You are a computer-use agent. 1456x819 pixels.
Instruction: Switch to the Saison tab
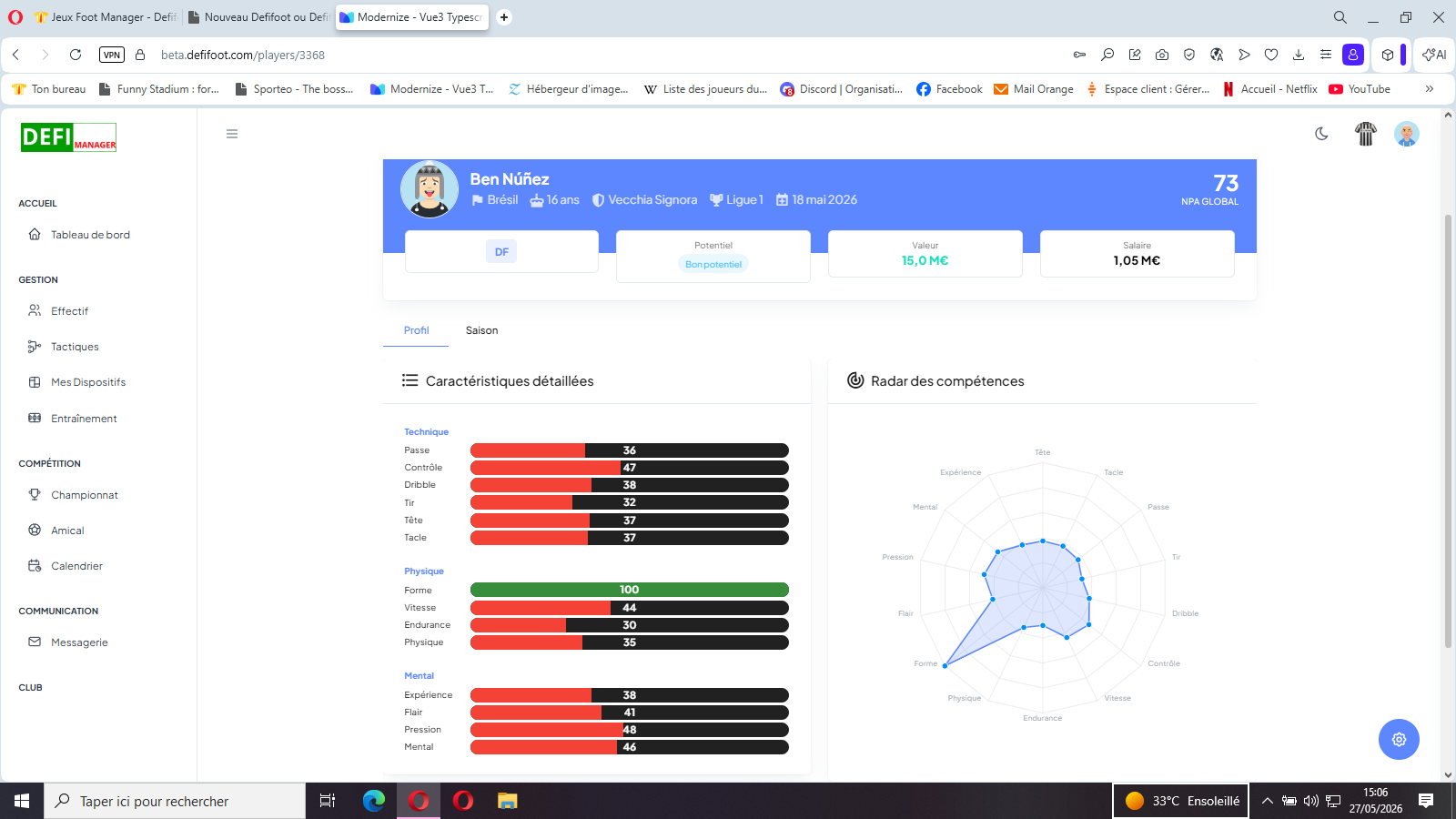coord(481,330)
